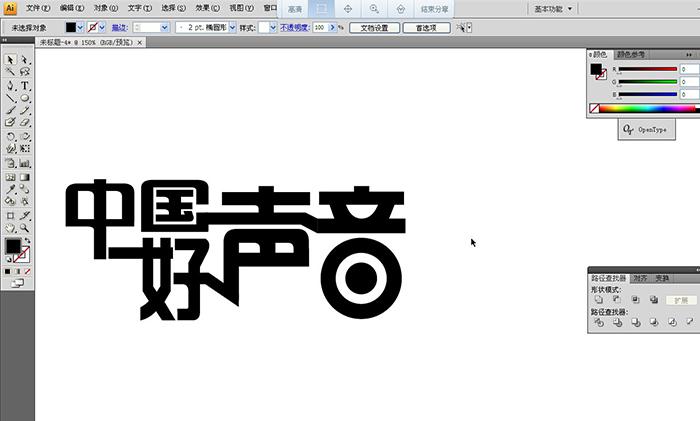Viewport: 700px width, 421px height.
Task: Collapse the toolbox with double-arrow
Action: [4, 40]
